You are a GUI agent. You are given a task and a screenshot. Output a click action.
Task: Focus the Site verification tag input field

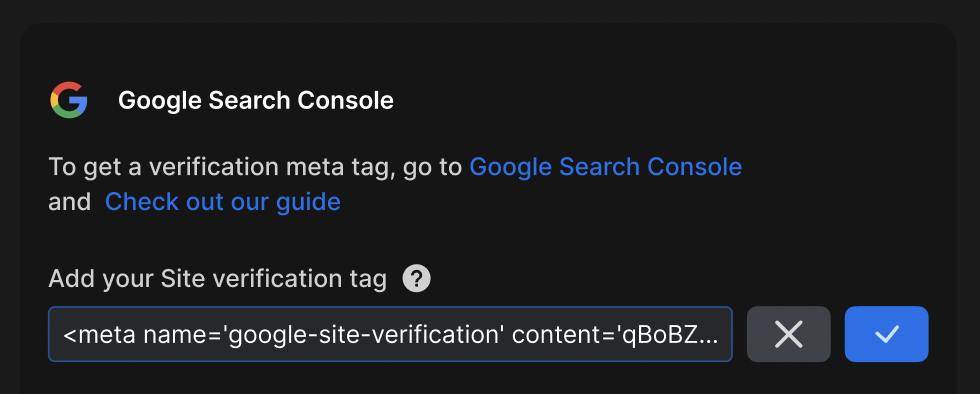pos(390,334)
